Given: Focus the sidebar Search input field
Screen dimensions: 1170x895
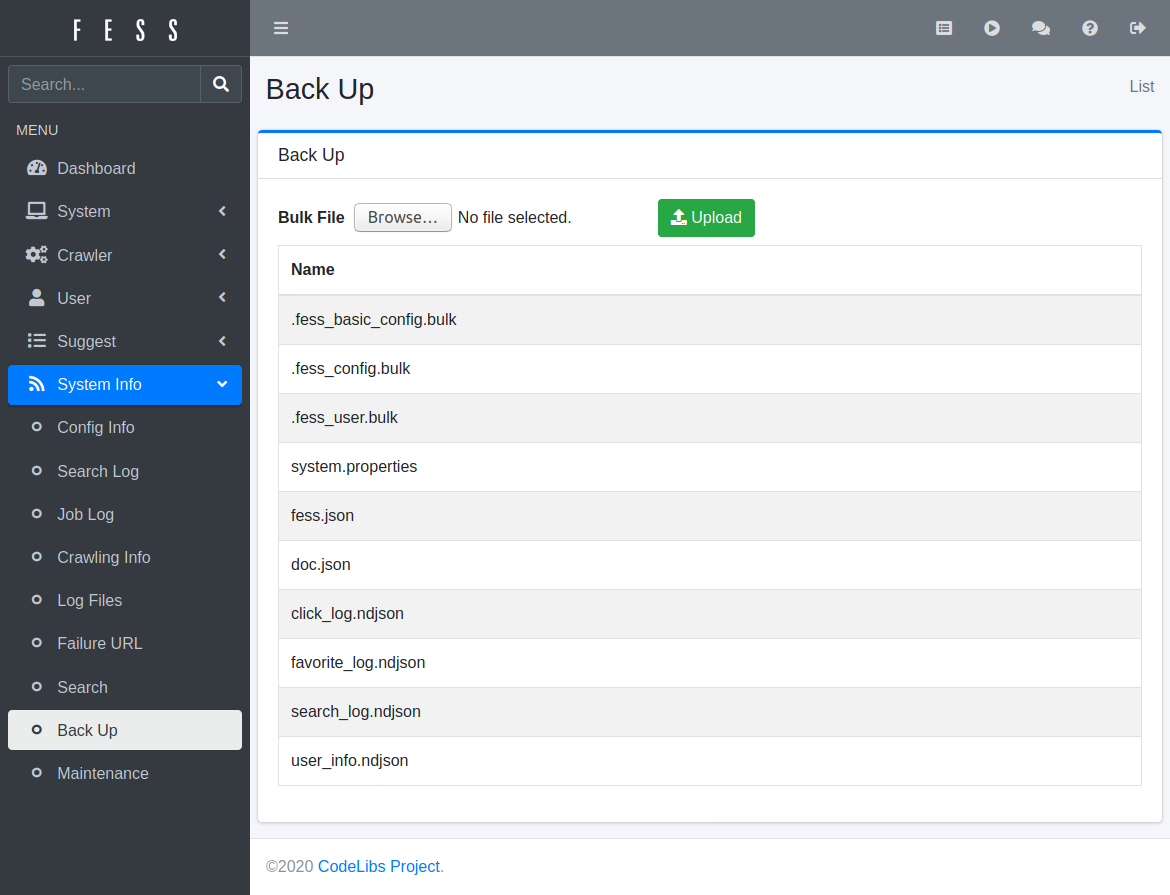Looking at the screenshot, I should 105,85.
